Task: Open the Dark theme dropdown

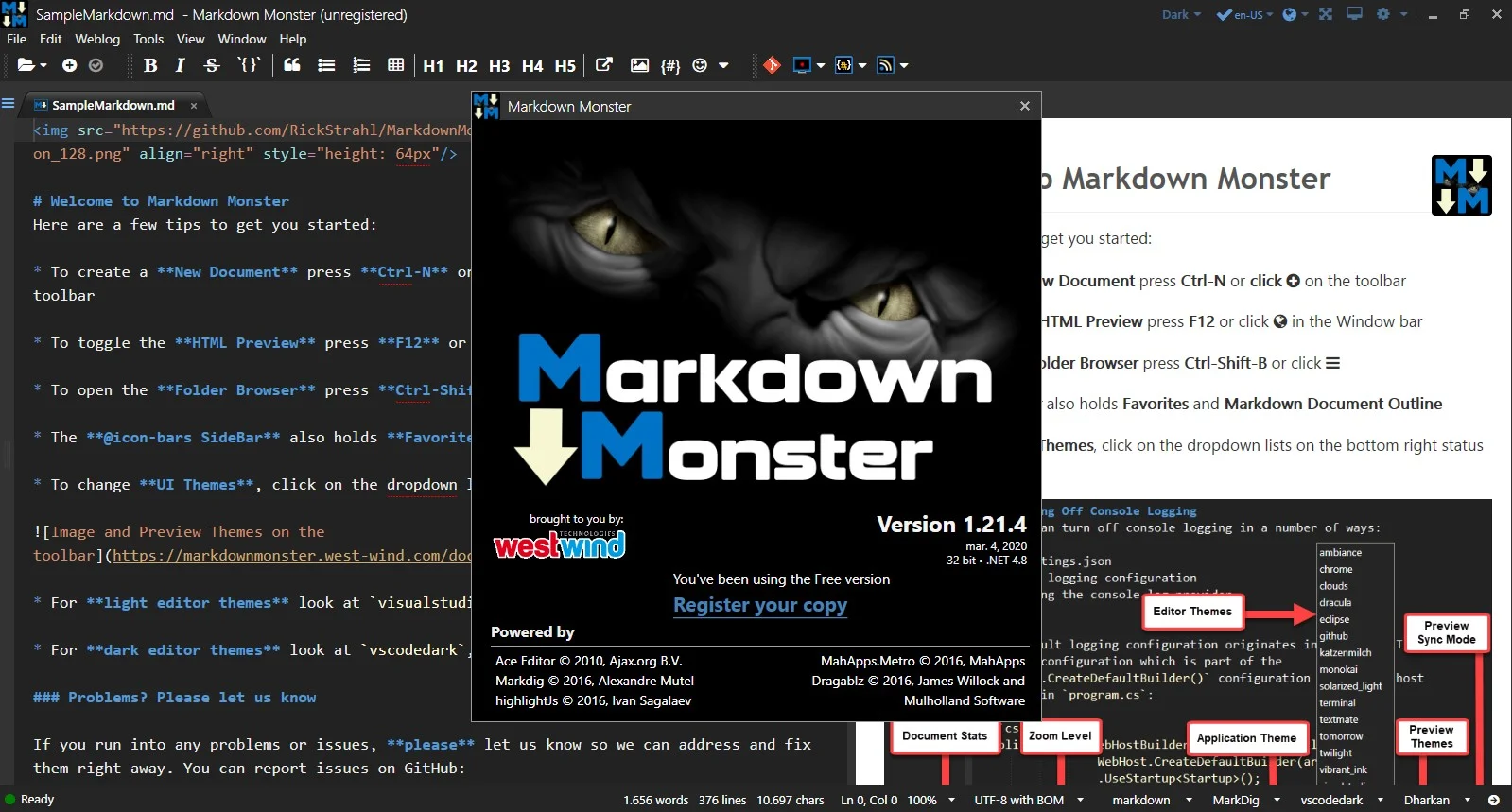Action: (x=1181, y=14)
